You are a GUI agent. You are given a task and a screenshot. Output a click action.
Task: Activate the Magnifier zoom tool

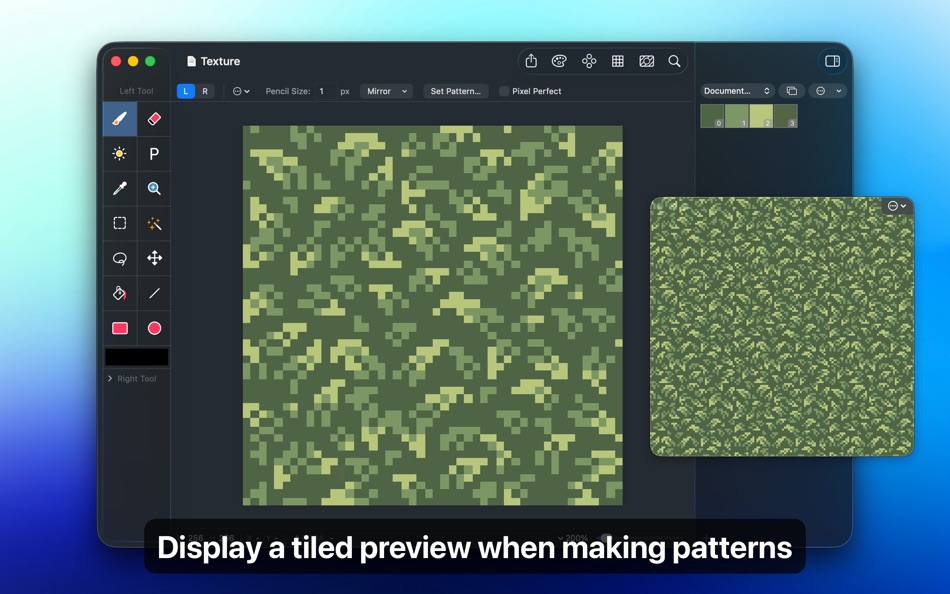coord(153,188)
